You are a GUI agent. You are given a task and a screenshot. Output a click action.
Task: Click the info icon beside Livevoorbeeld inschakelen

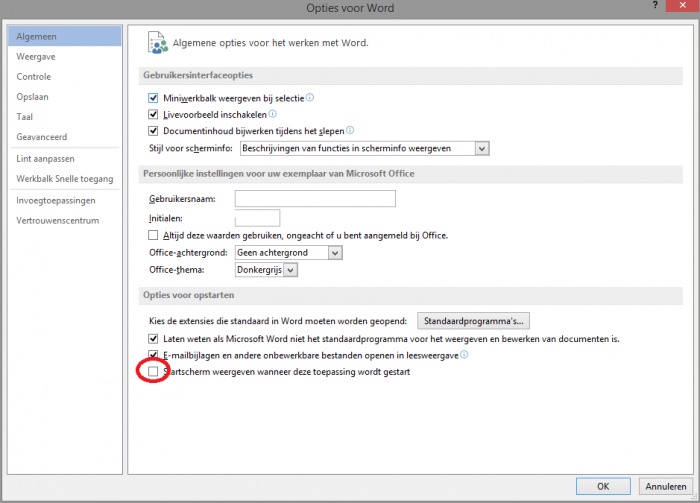pos(272,114)
